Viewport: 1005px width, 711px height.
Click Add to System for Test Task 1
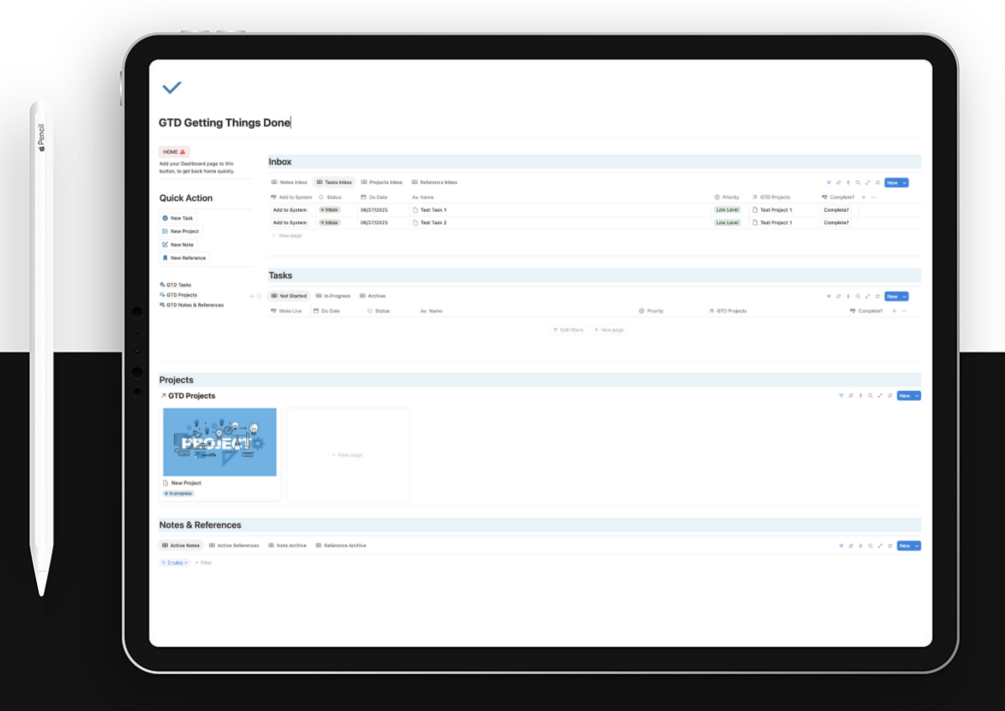coord(290,210)
